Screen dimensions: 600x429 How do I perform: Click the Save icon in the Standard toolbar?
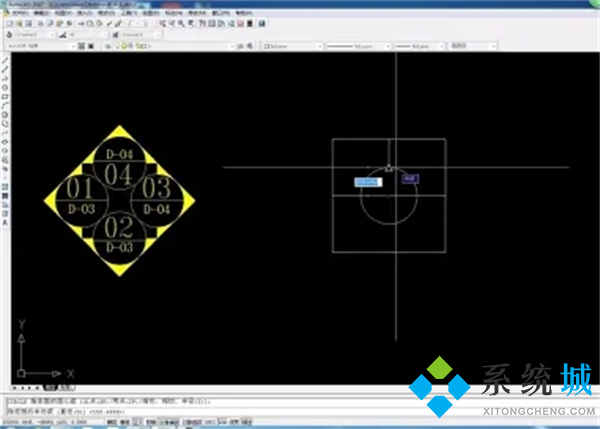pos(27,21)
